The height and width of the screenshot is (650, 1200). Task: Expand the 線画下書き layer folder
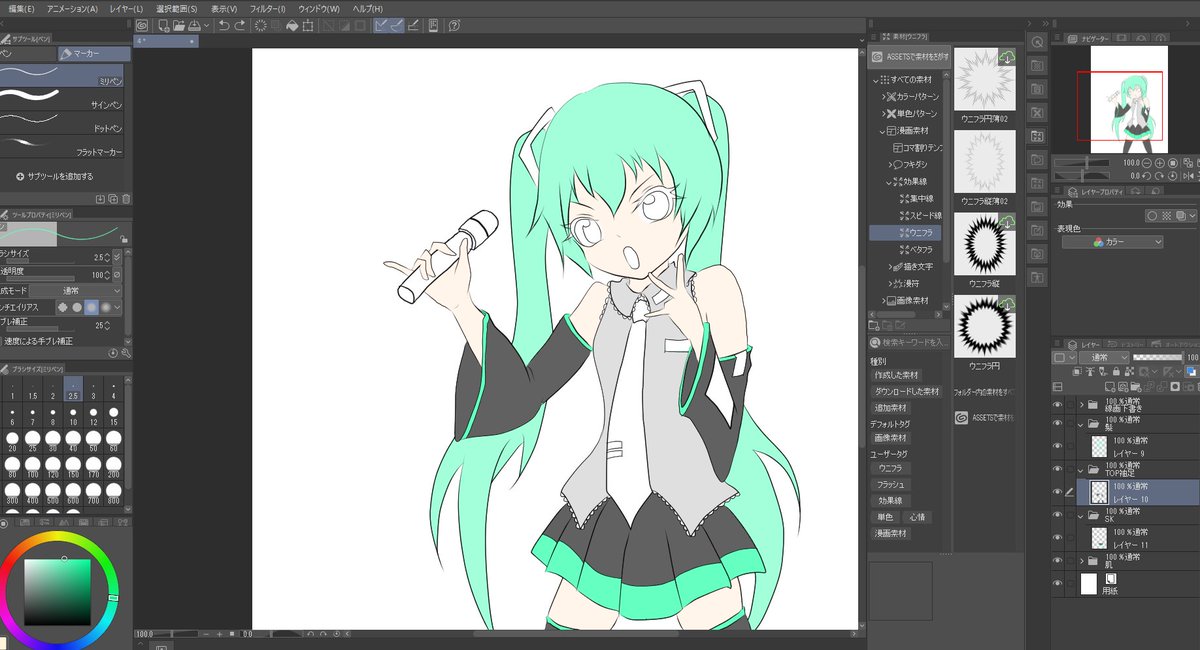(x=1083, y=404)
